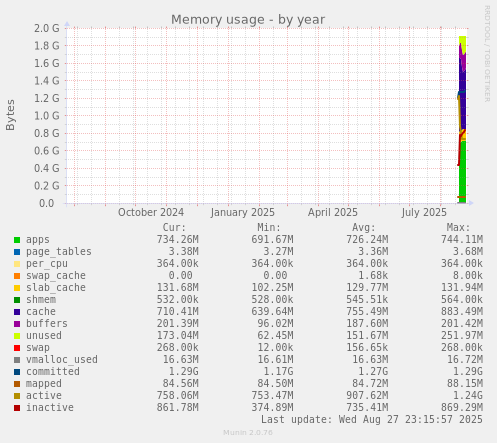The width and height of the screenshot is (497, 443).
Task: Click the 'January 2025' axis label
Action: [x=243, y=212]
